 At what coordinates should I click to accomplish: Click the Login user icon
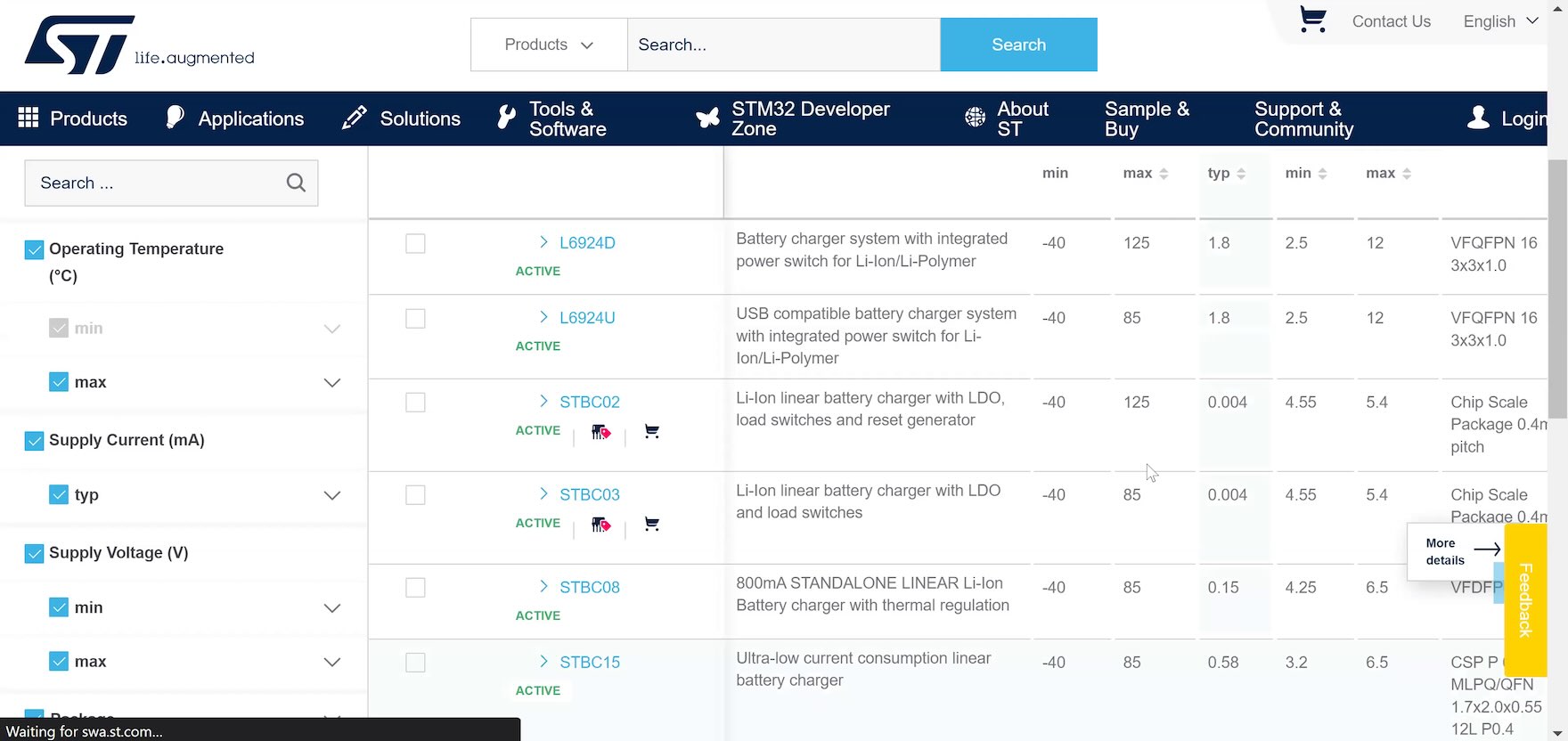[1478, 118]
